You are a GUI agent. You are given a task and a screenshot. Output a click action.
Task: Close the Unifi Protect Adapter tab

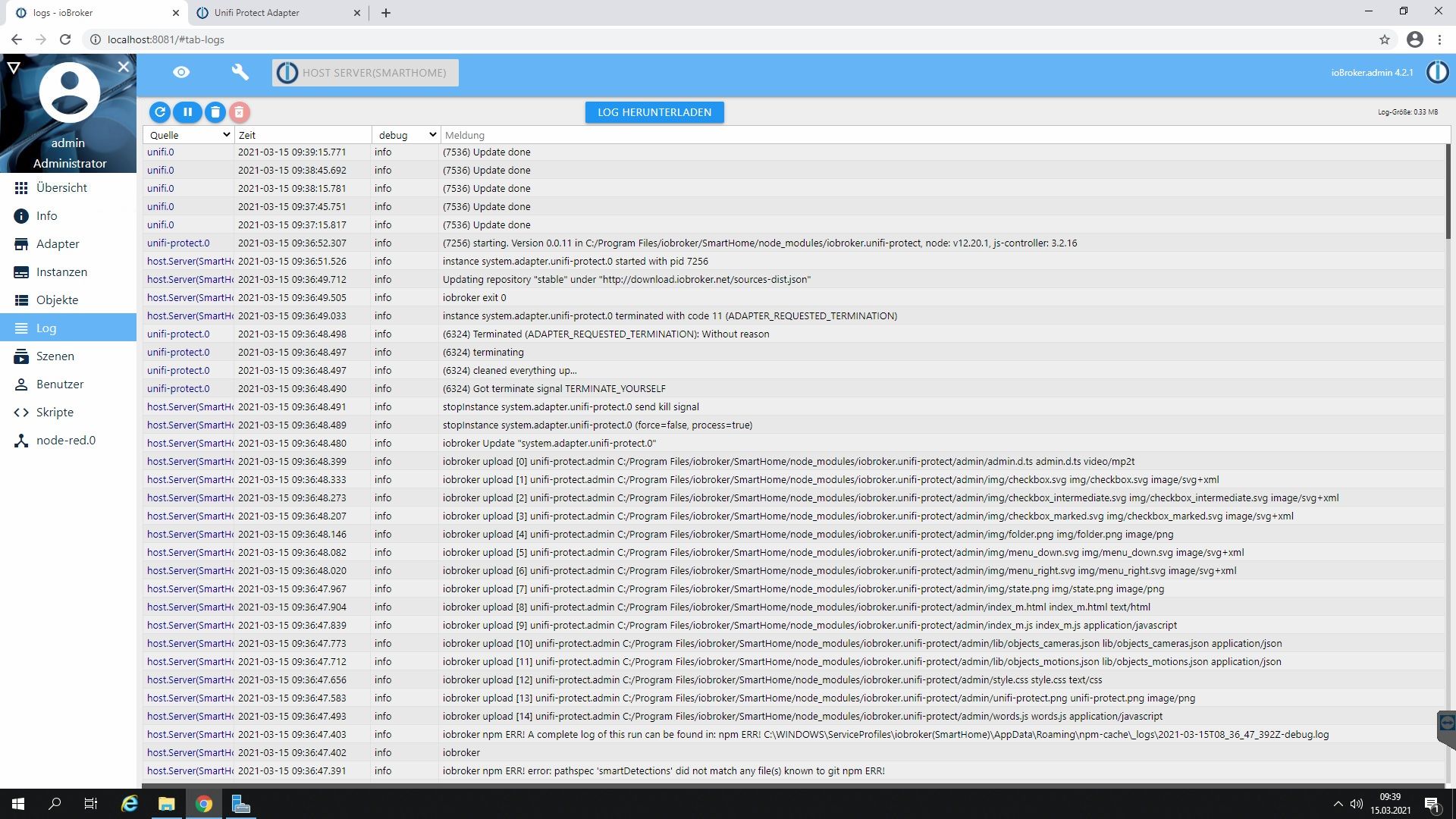[357, 13]
